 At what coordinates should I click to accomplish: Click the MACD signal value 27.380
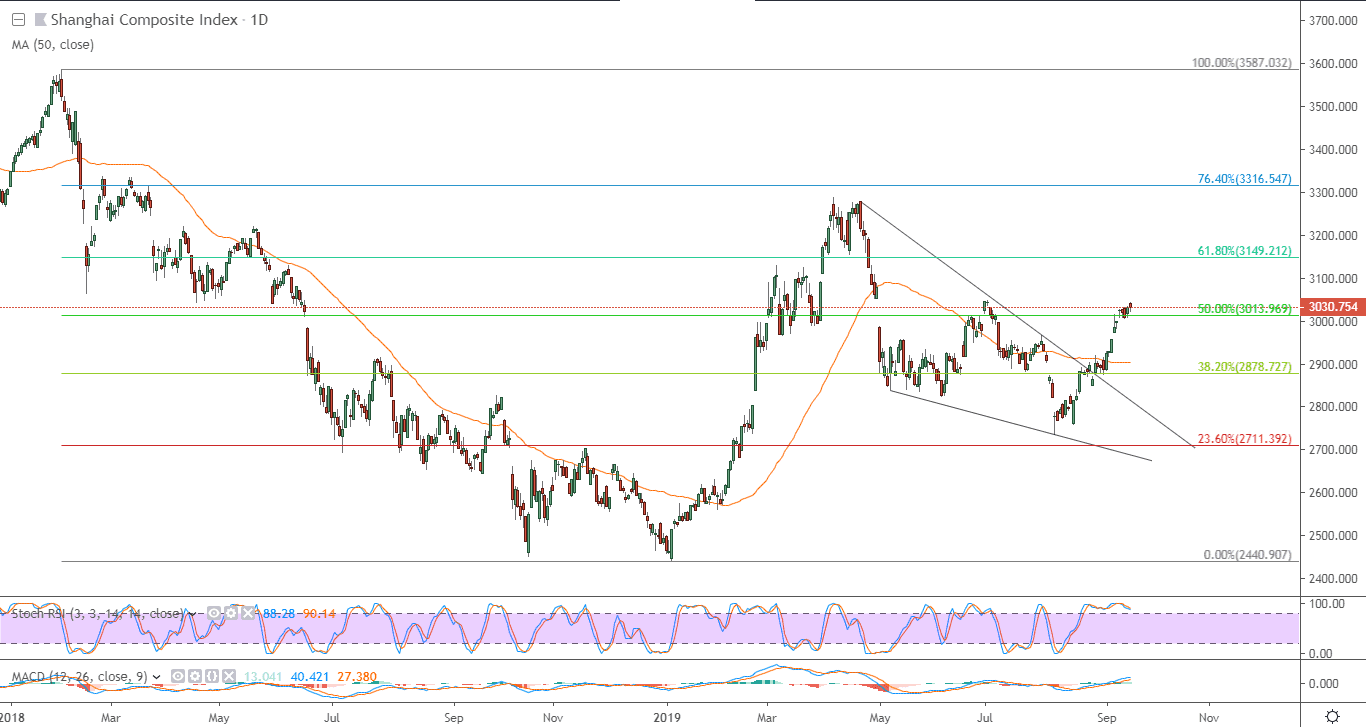[x=357, y=677]
